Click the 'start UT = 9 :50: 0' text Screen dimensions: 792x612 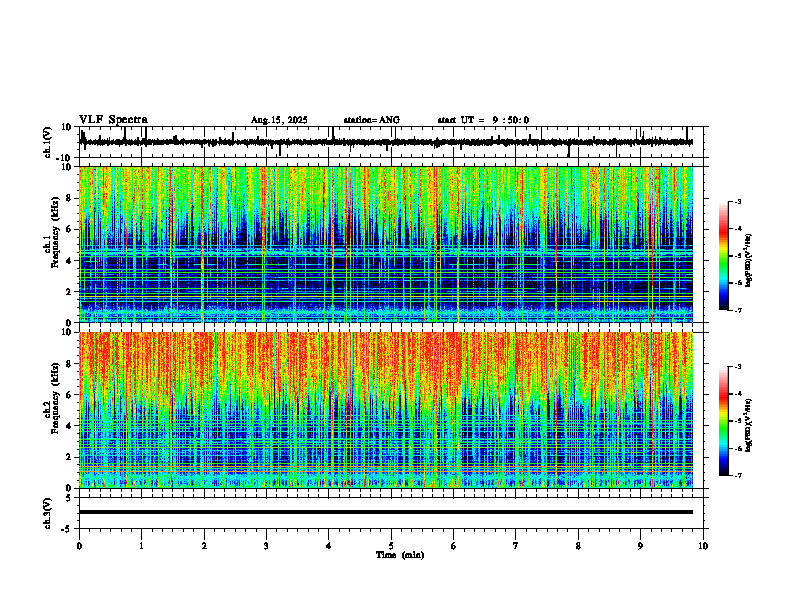[x=483, y=120]
